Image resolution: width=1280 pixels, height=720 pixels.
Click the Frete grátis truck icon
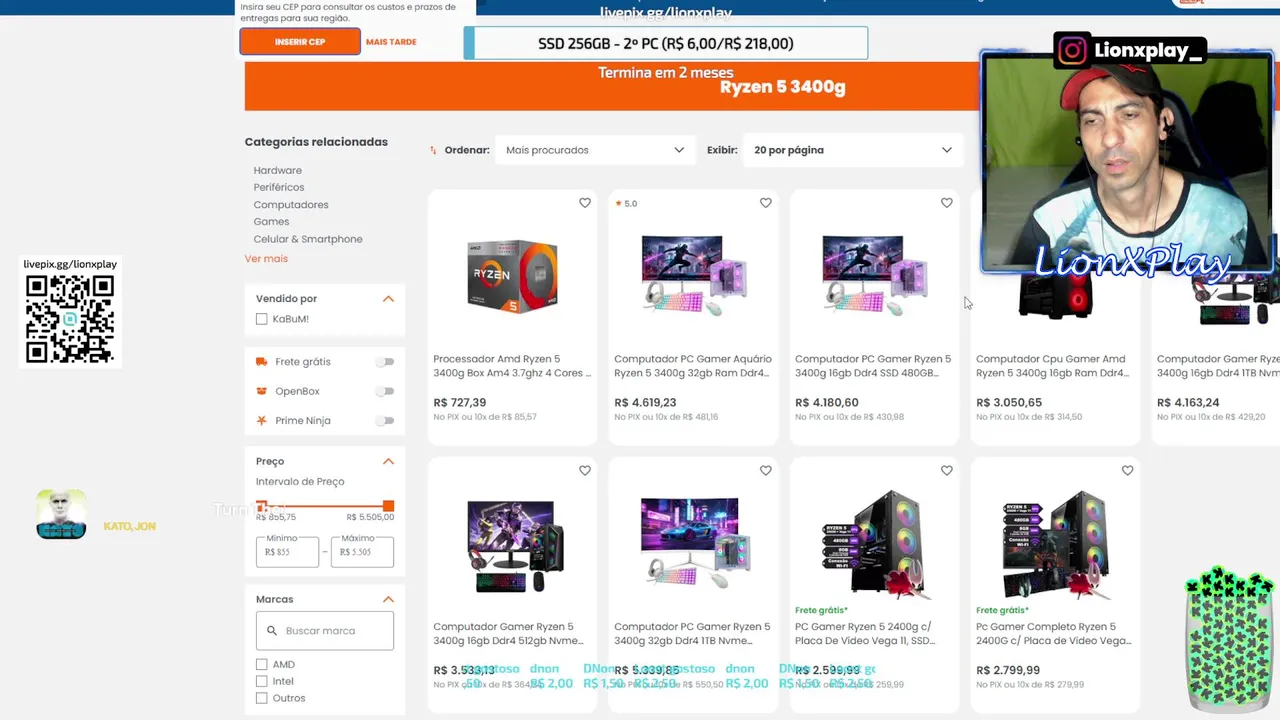262,362
